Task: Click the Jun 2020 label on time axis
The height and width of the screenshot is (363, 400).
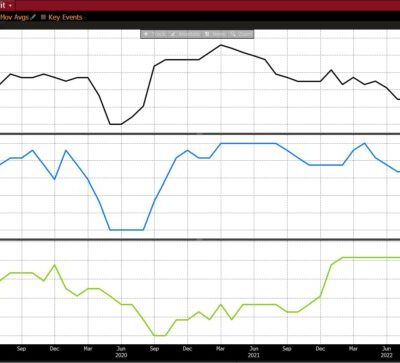Action: click(x=121, y=352)
